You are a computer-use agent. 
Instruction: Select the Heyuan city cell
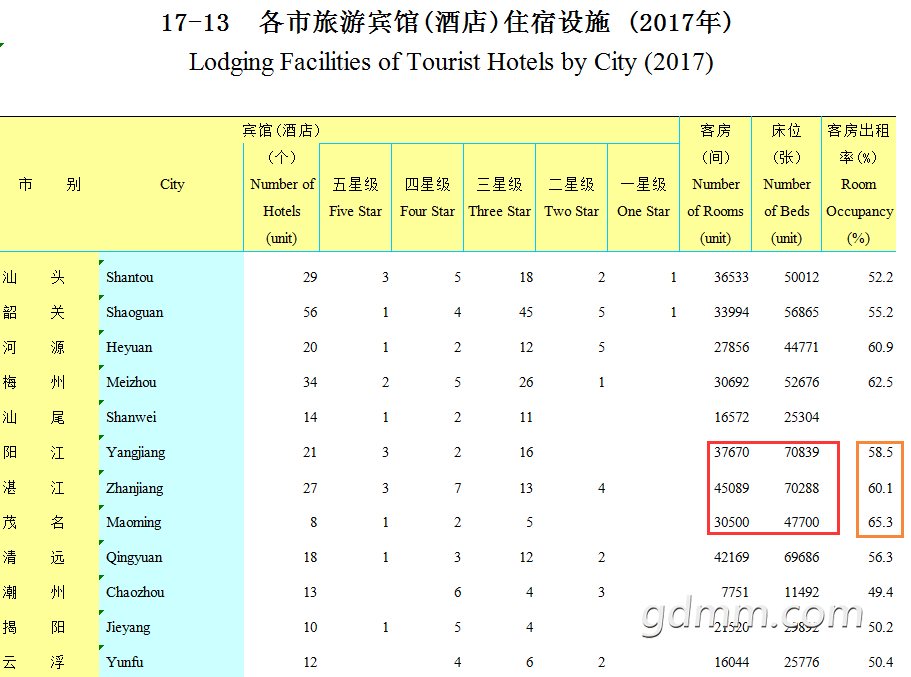(x=171, y=347)
